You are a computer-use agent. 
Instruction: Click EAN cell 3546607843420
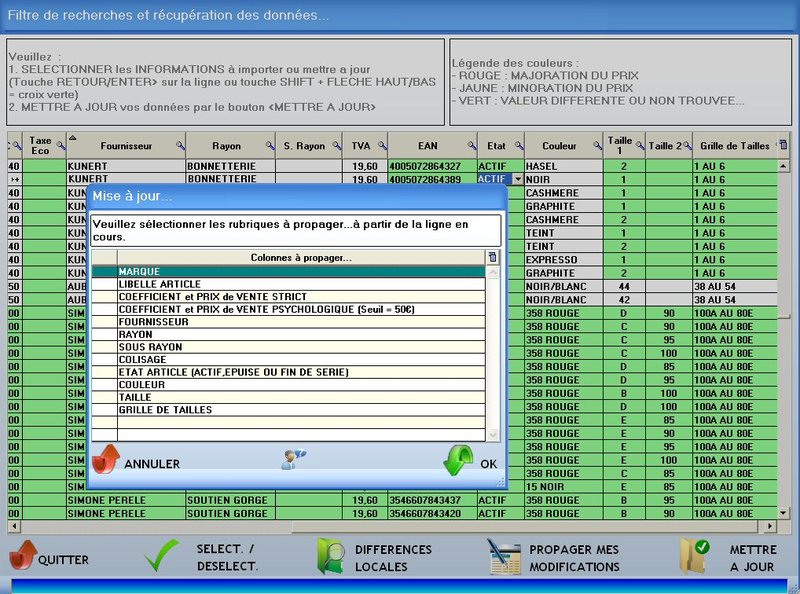pos(433,513)
